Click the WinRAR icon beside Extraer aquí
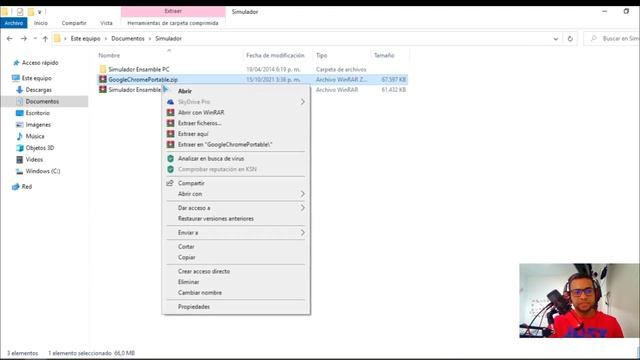 (171, 133)
